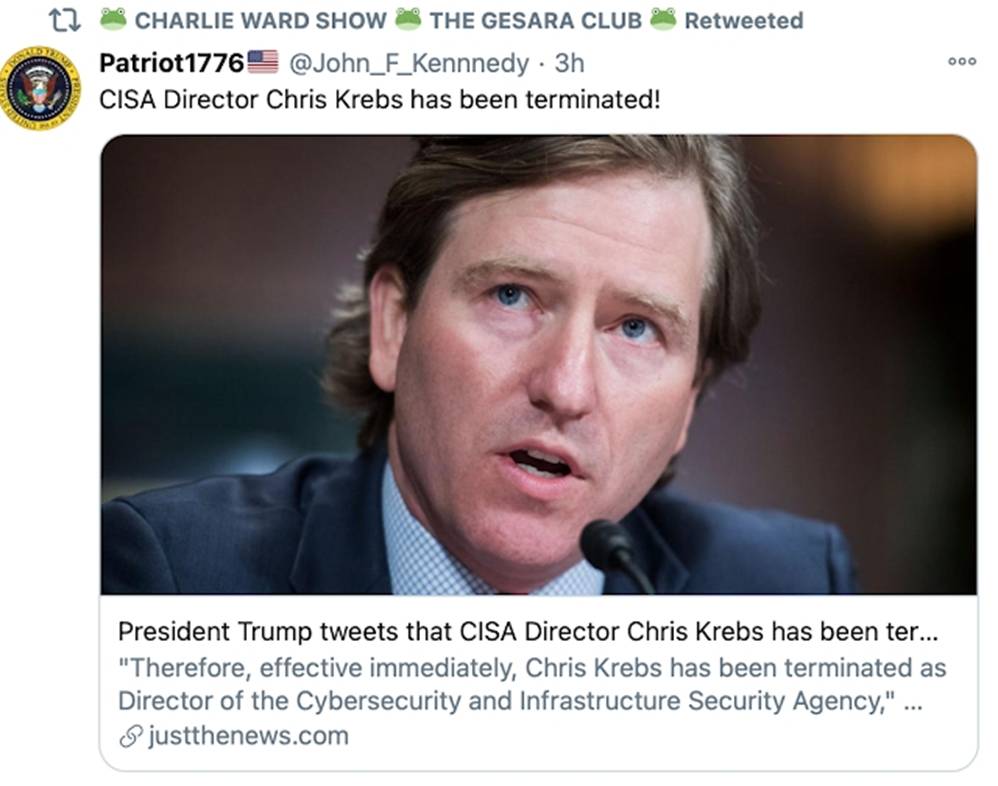Screen dimensions: 998x786
Task: Open the presidential seal profile avatar
Action: coord(41,88)
